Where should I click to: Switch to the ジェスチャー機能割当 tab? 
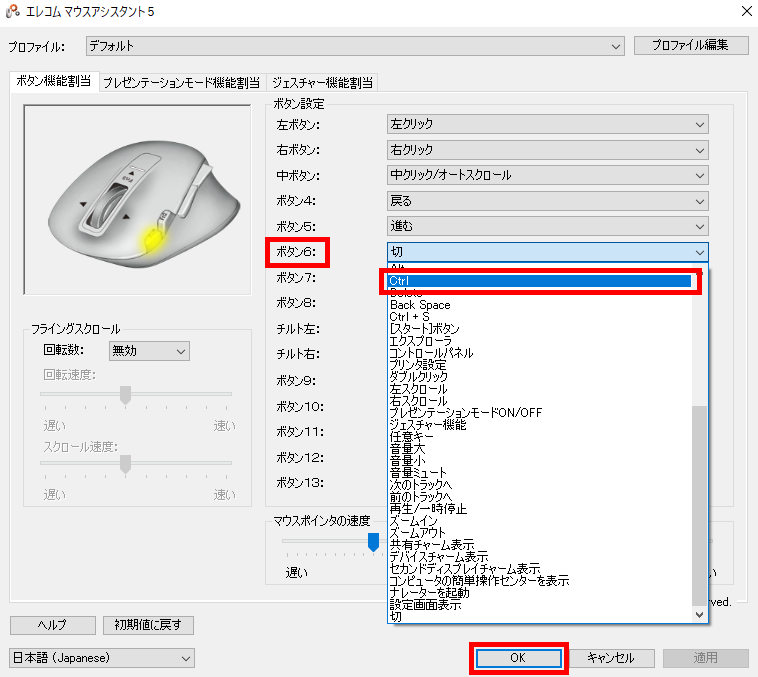[x=322, y=83]
